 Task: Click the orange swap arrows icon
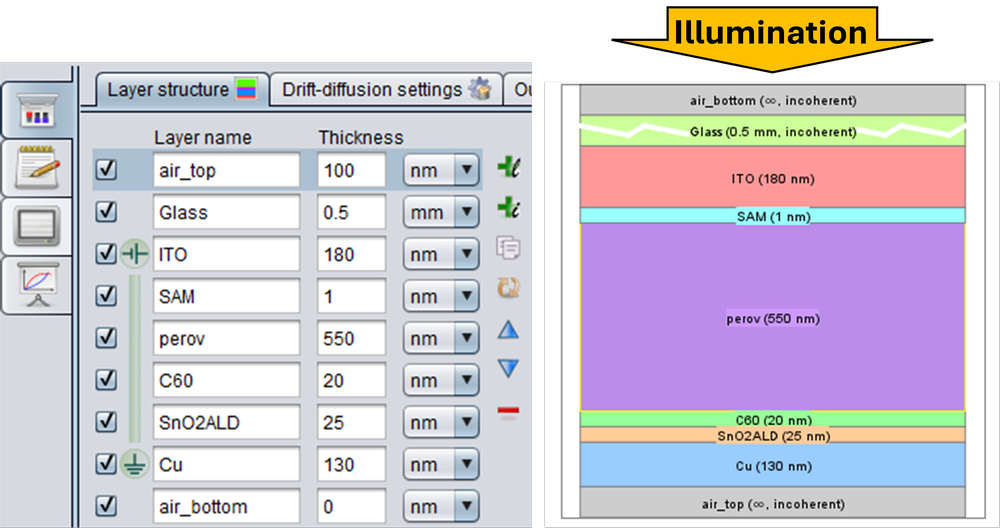[508, 288]
